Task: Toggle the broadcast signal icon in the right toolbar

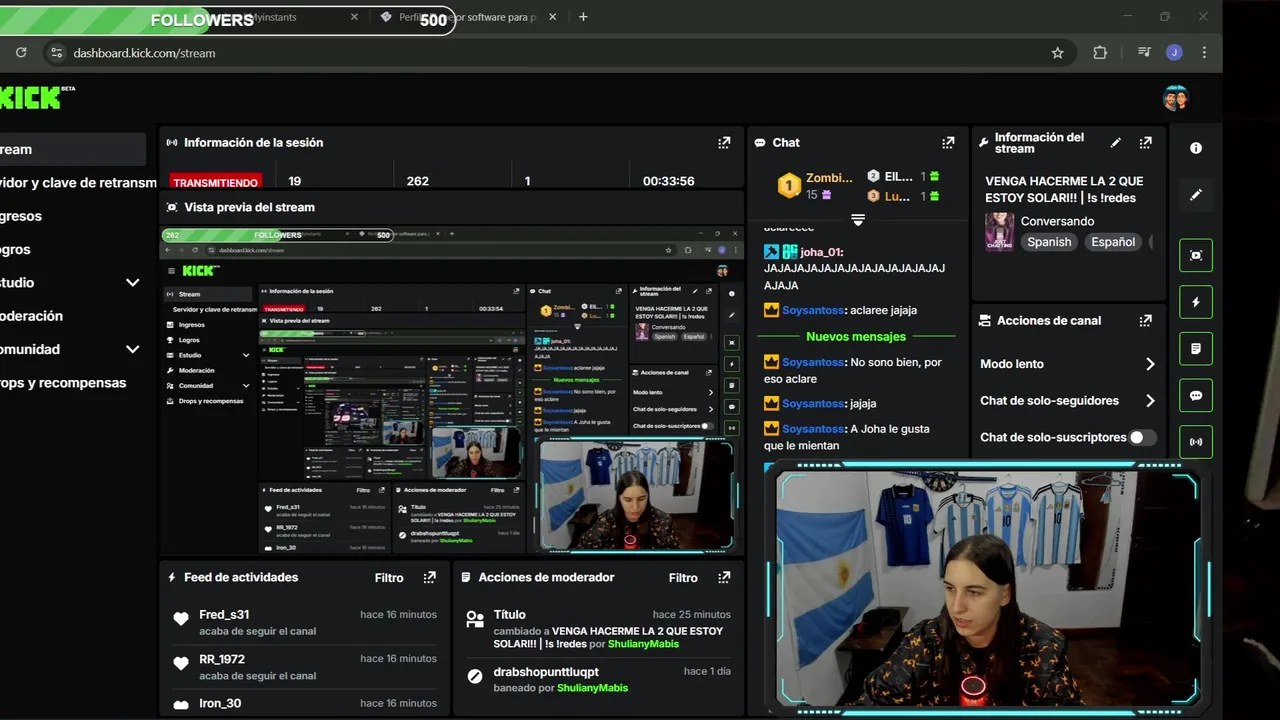Action: (1196, 442)
